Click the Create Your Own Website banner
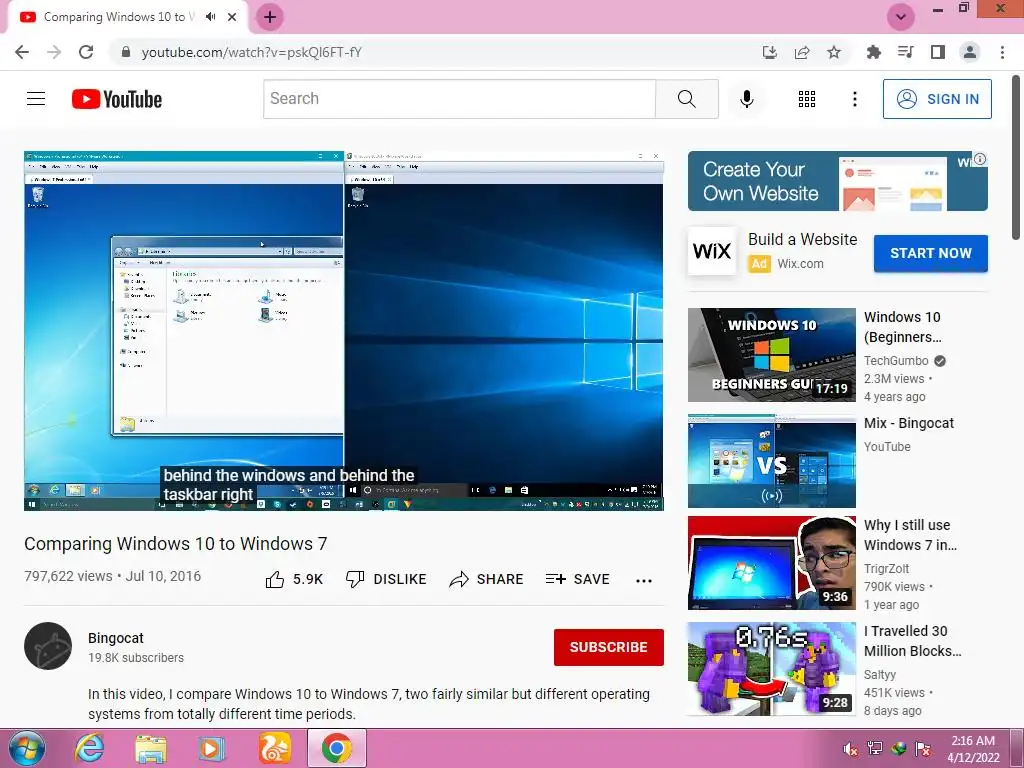 pyautogui.click(x=837, y=181)
